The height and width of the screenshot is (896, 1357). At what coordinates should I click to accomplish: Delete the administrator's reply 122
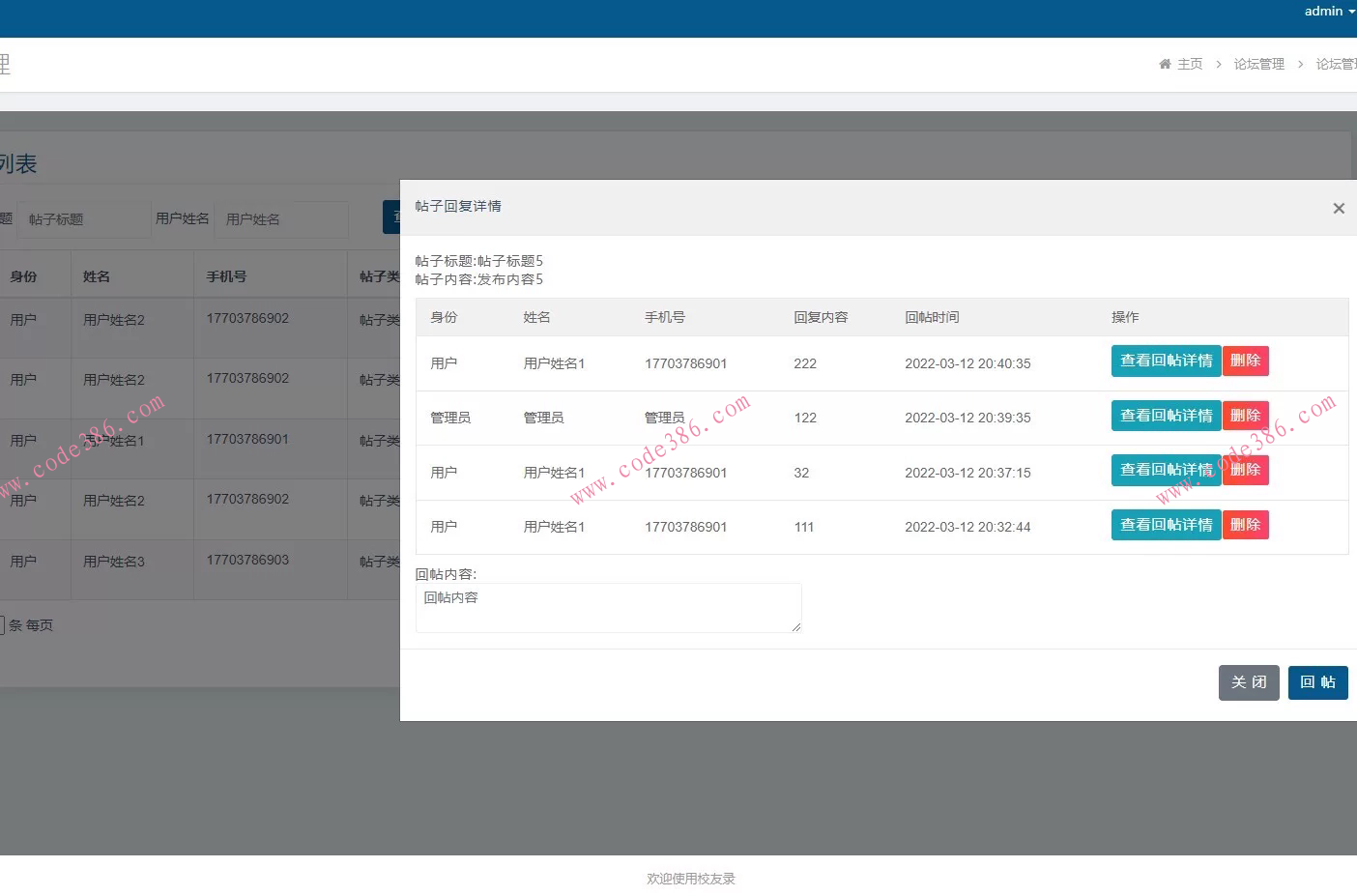(x=1245, y=416)
